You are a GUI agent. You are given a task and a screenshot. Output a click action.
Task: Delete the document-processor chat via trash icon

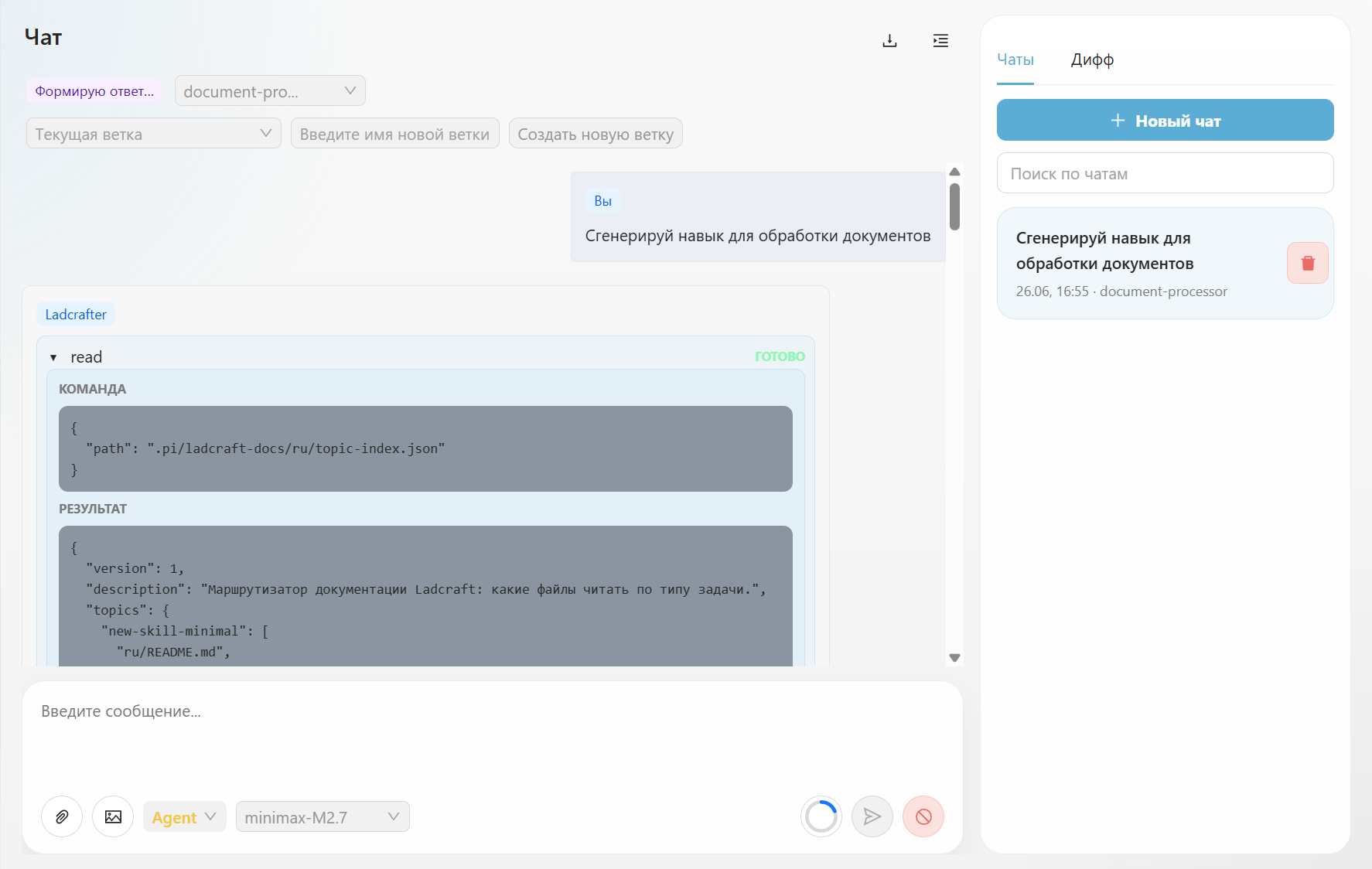click(x=1308, y=263)
